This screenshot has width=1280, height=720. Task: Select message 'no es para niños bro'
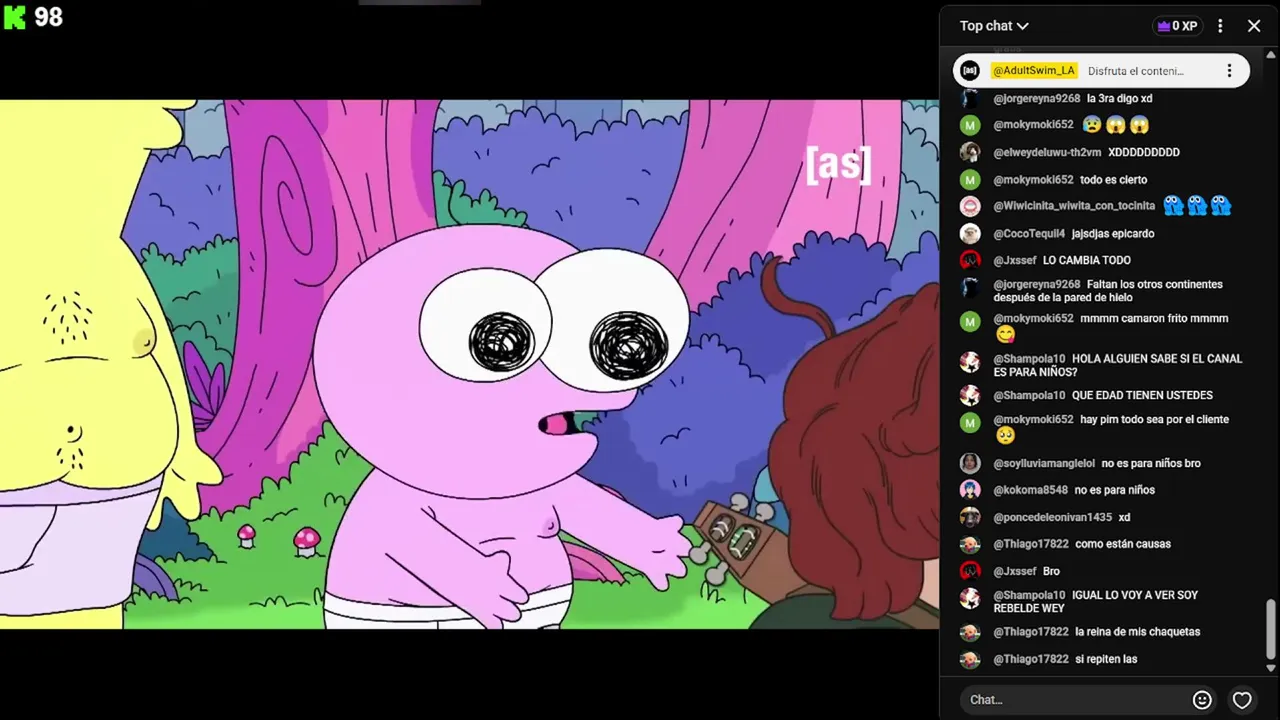(1151, 463)
